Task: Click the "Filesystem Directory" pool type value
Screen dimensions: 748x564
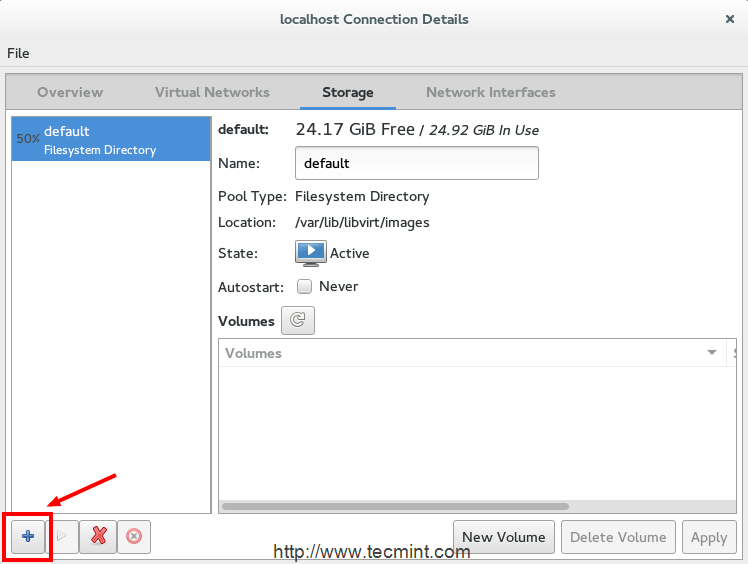Action: [x=362, y=197]
